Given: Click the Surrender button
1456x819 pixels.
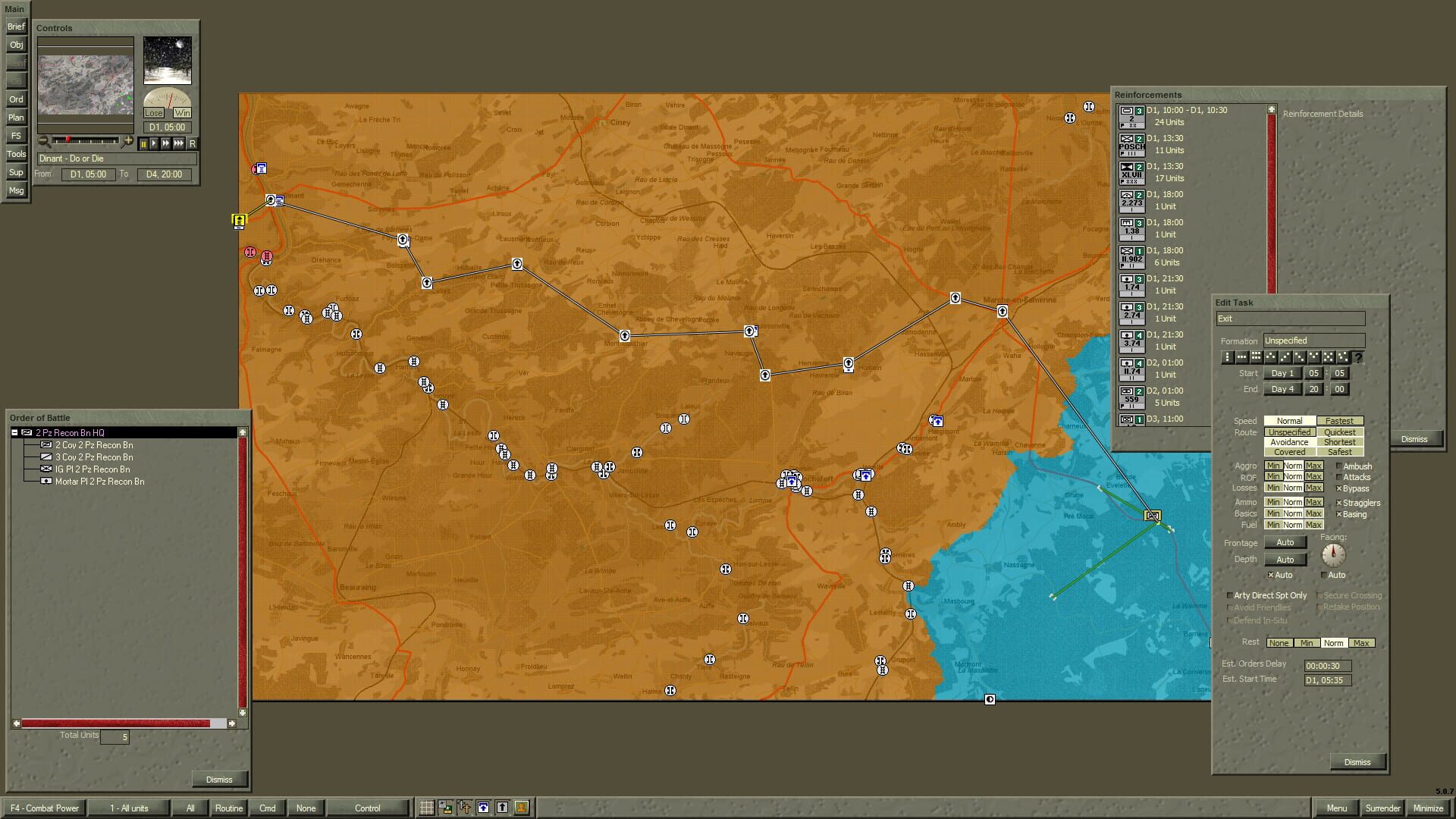Looking at the screenshot, I should tap(1383, 808).
